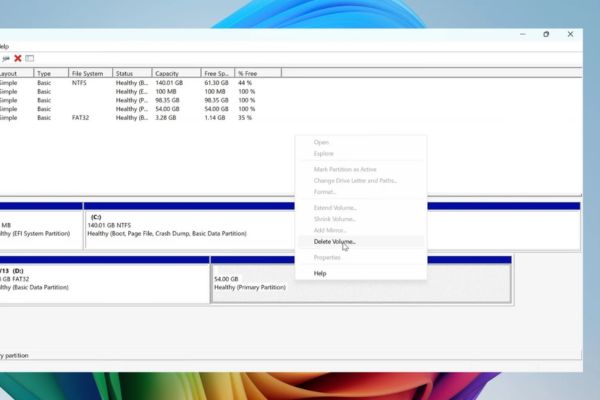Click the toolbar icon right of the red X
The image size is (600, 400).
pyautogui.click(x=29, y=58)
